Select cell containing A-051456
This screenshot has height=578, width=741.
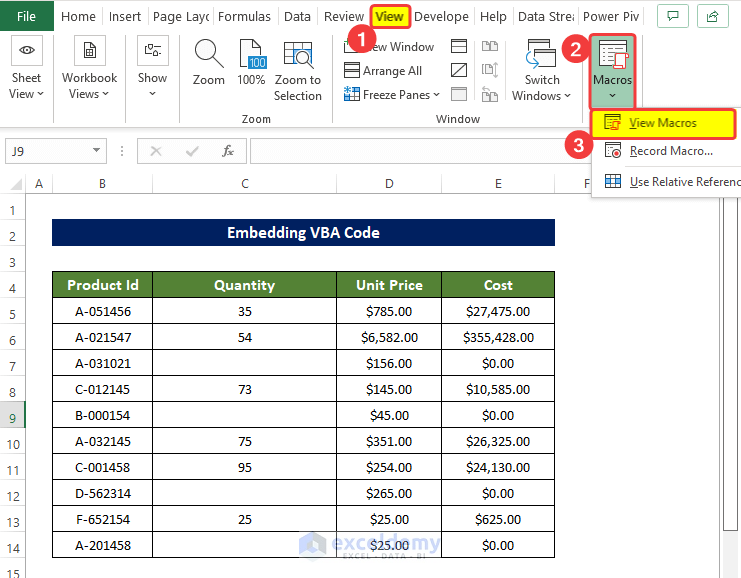103,311
